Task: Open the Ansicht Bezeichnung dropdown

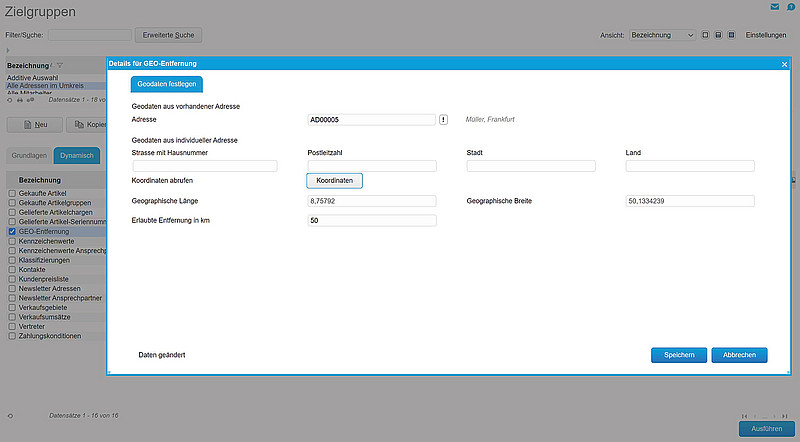Action: [x=662, y=35]
